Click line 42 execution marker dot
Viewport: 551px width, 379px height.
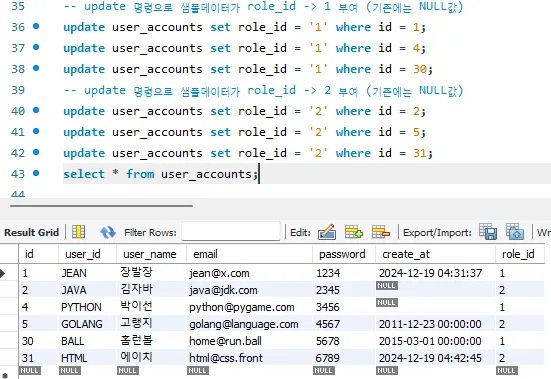(x=36, y=152)
